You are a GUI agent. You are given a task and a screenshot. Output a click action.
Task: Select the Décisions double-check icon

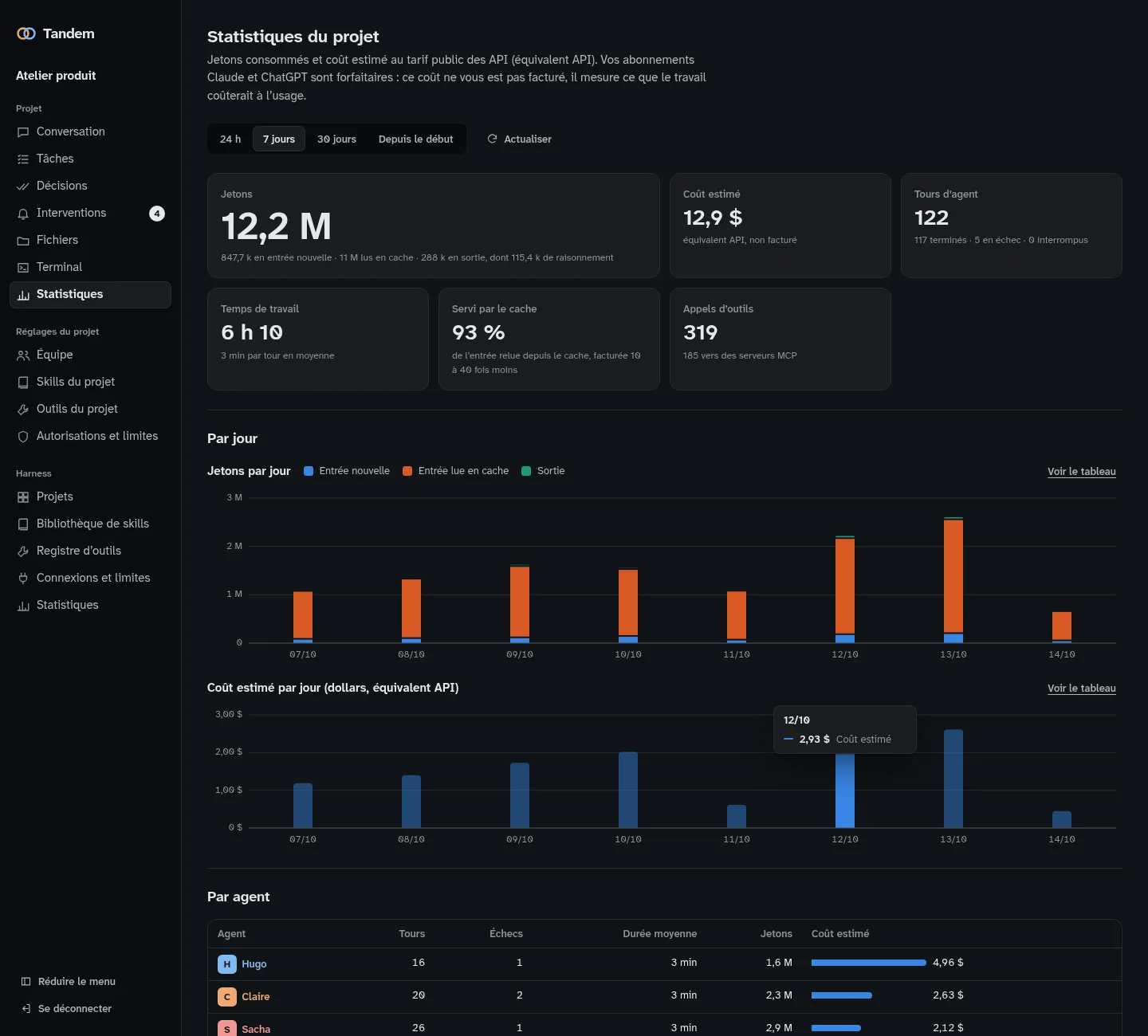23,186
